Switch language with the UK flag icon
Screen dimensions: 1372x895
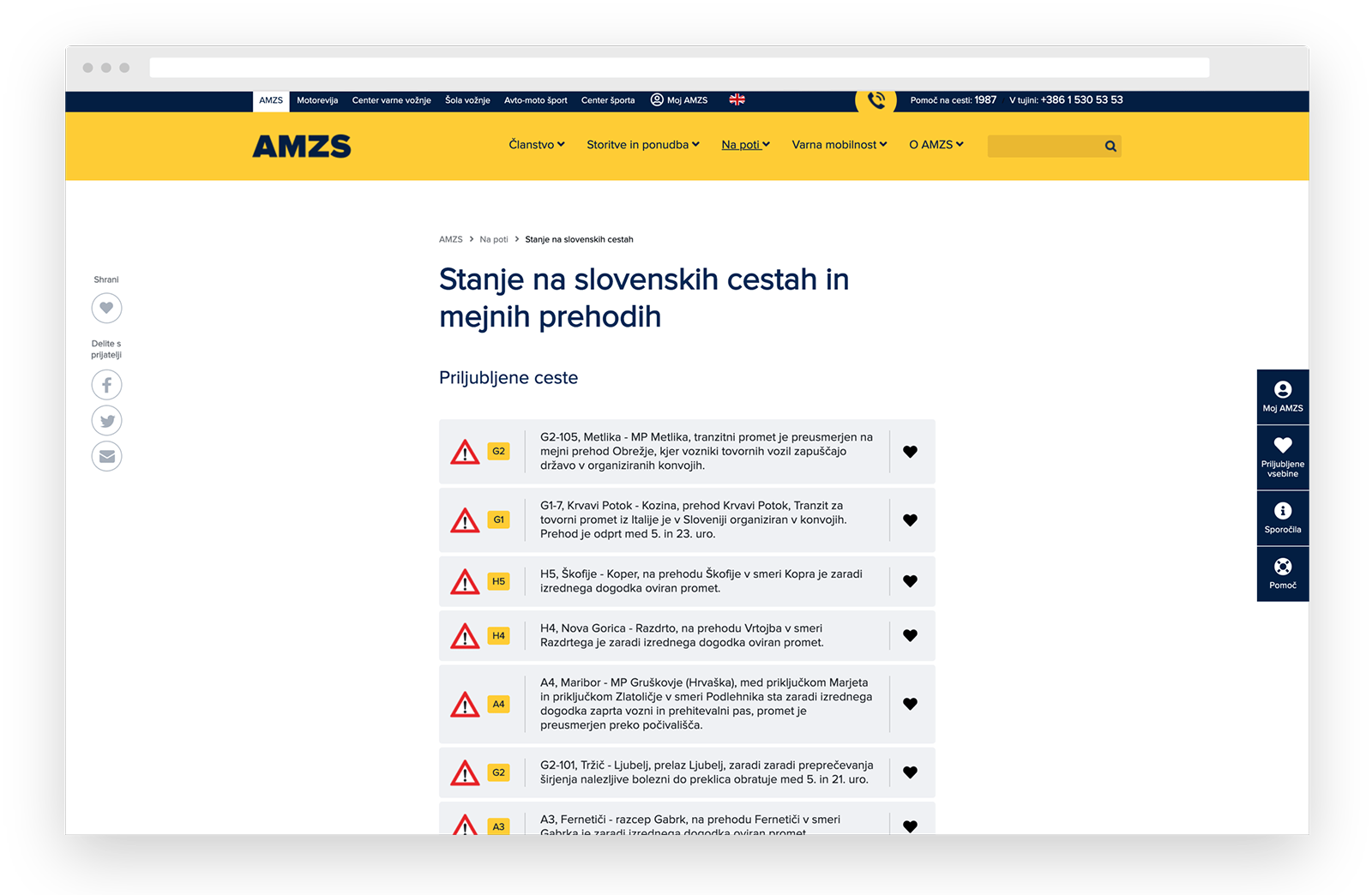tap(737, 100)
